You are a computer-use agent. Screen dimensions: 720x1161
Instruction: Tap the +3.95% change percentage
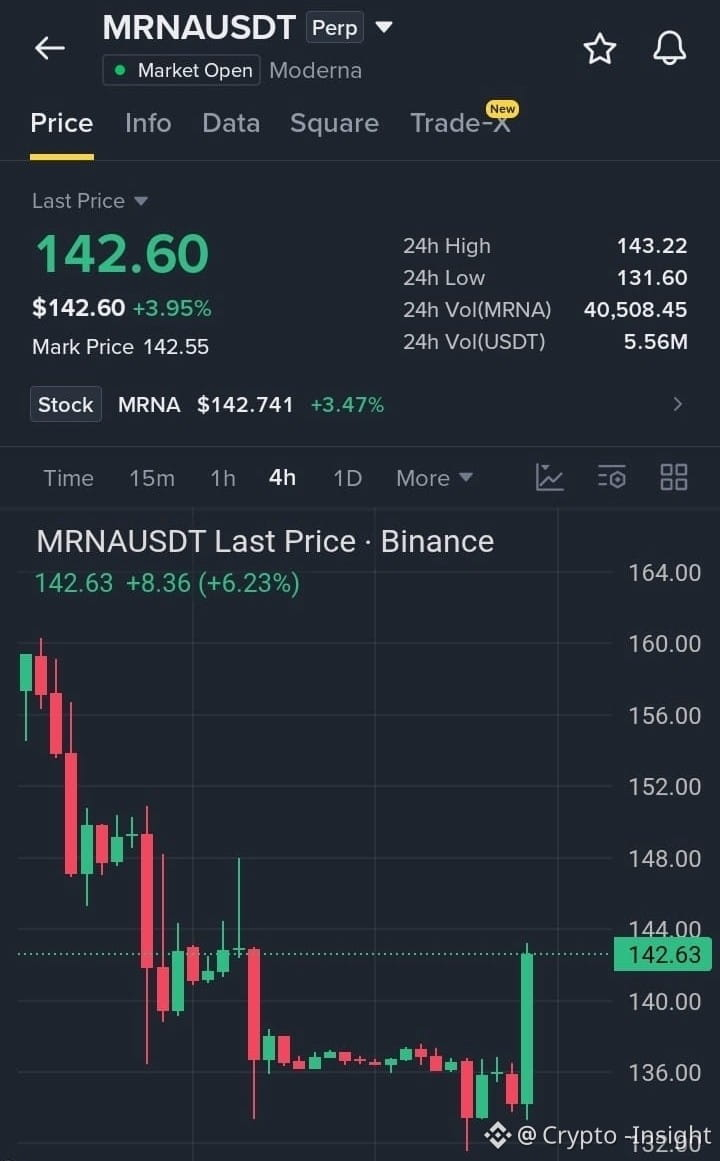[172, 308]
